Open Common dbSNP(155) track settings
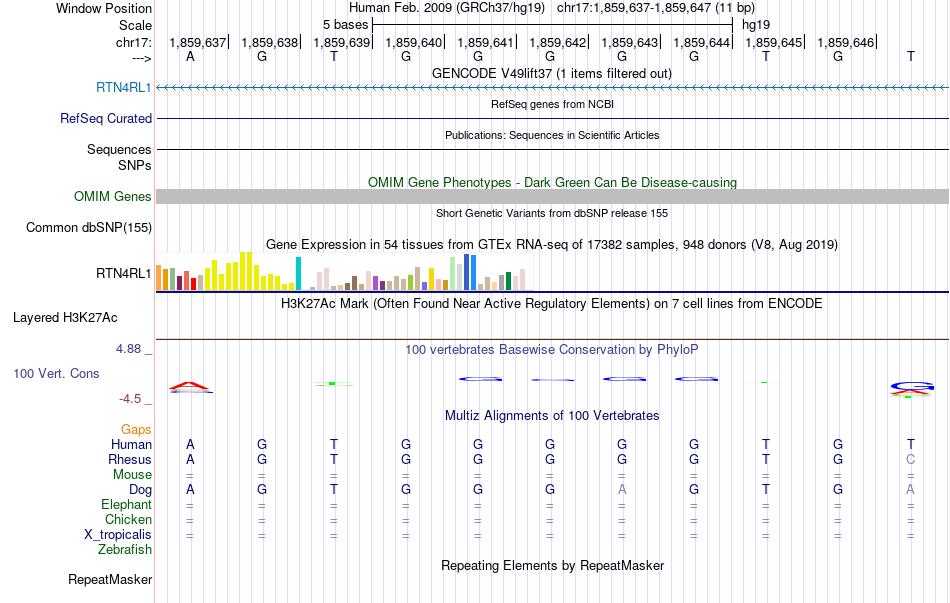This screenshot has width=950, height=603. 89,227
